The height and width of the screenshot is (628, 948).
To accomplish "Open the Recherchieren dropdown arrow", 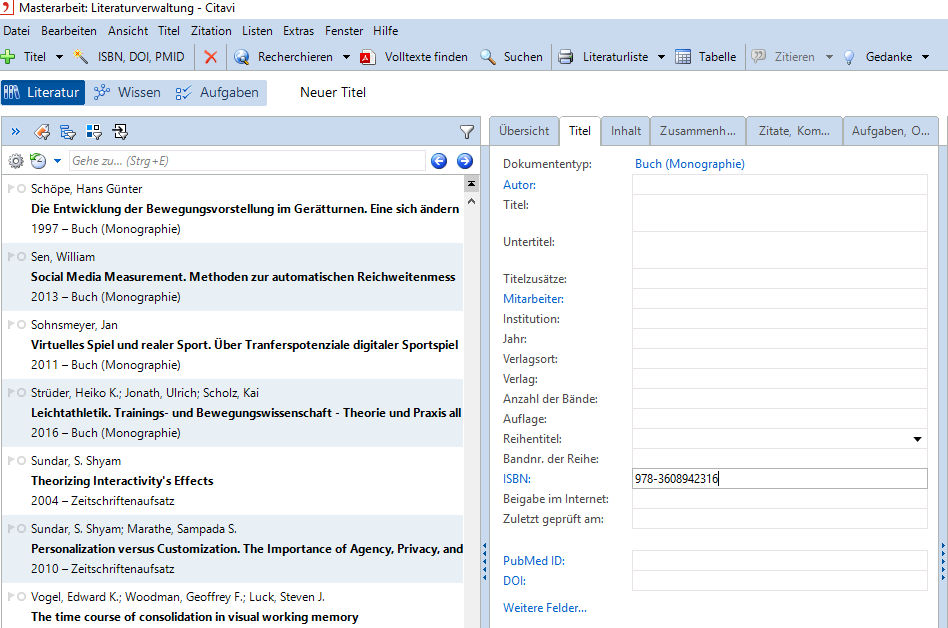I will pos(346,57).
